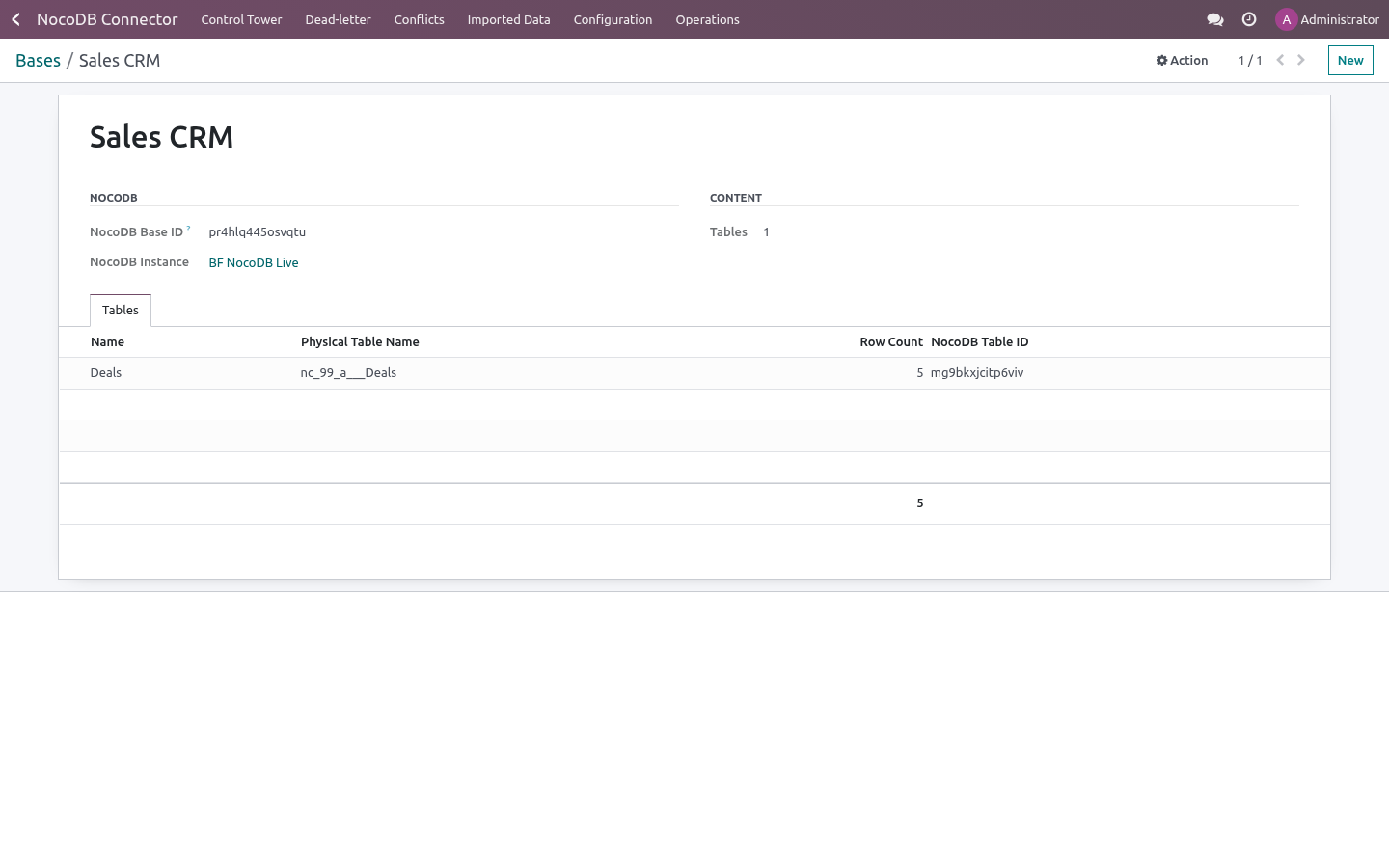Create a New record
1389x868 pixels.
pyautogui.click(x=1350, y=60)
